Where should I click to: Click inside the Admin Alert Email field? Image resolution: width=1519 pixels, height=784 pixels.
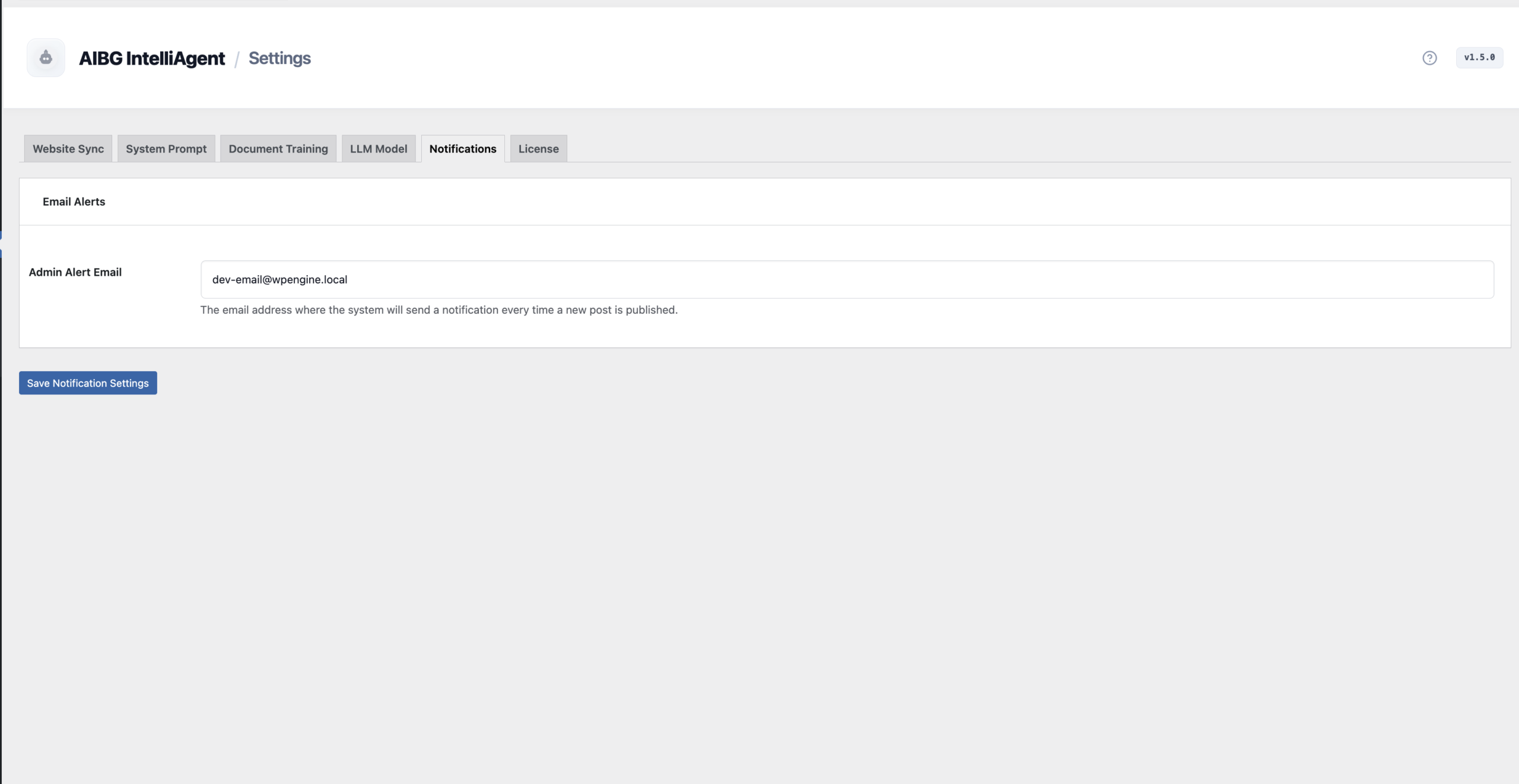(847, 279)
